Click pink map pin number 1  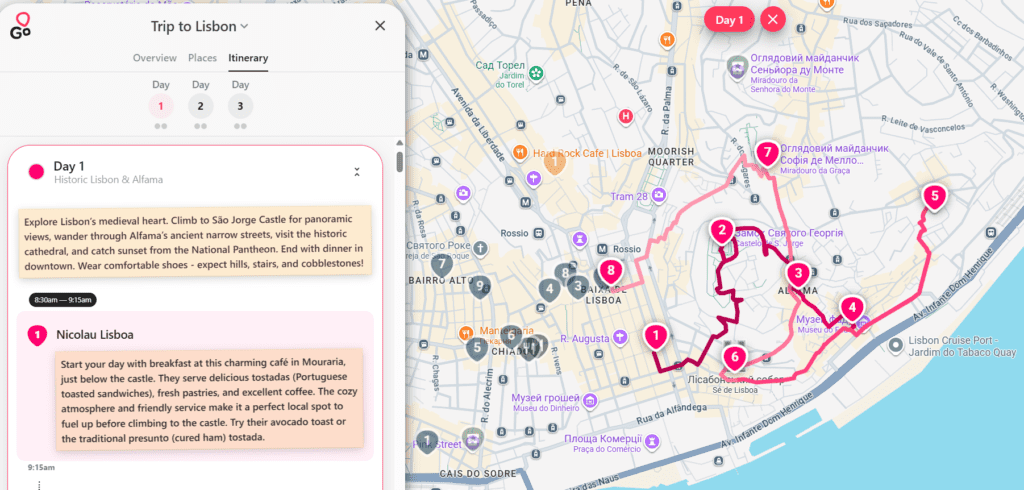(x=655, y=336)
